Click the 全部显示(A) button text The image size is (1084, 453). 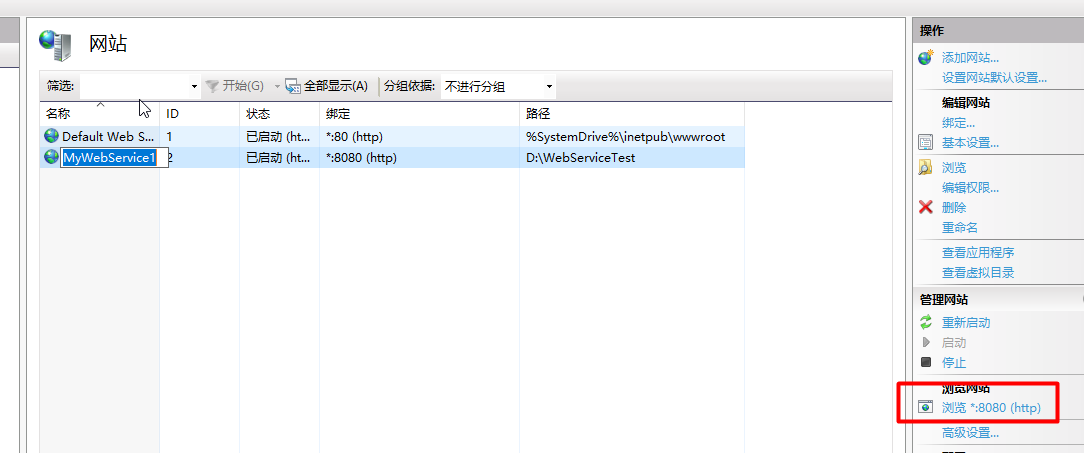(x=336, y=86)
